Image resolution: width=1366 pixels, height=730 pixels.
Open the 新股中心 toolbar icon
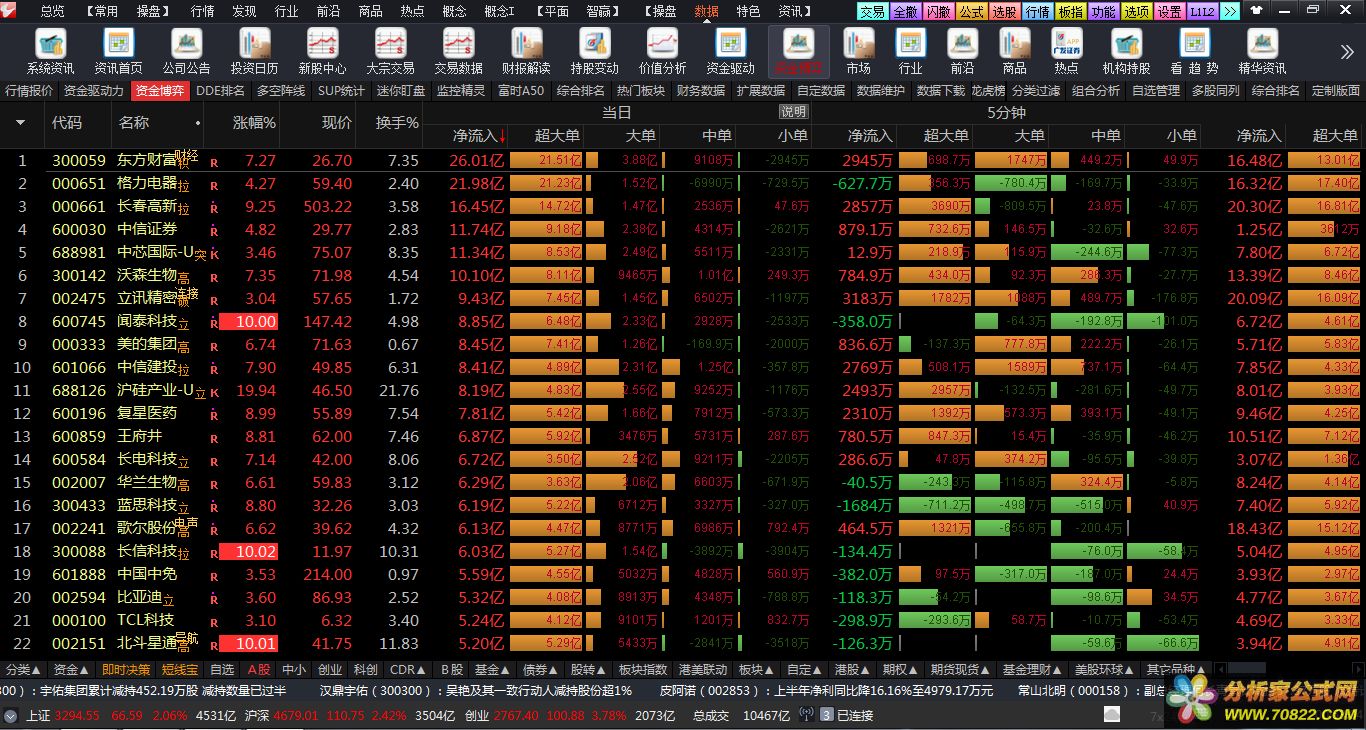pyautogui.click(x=322, y=51)
